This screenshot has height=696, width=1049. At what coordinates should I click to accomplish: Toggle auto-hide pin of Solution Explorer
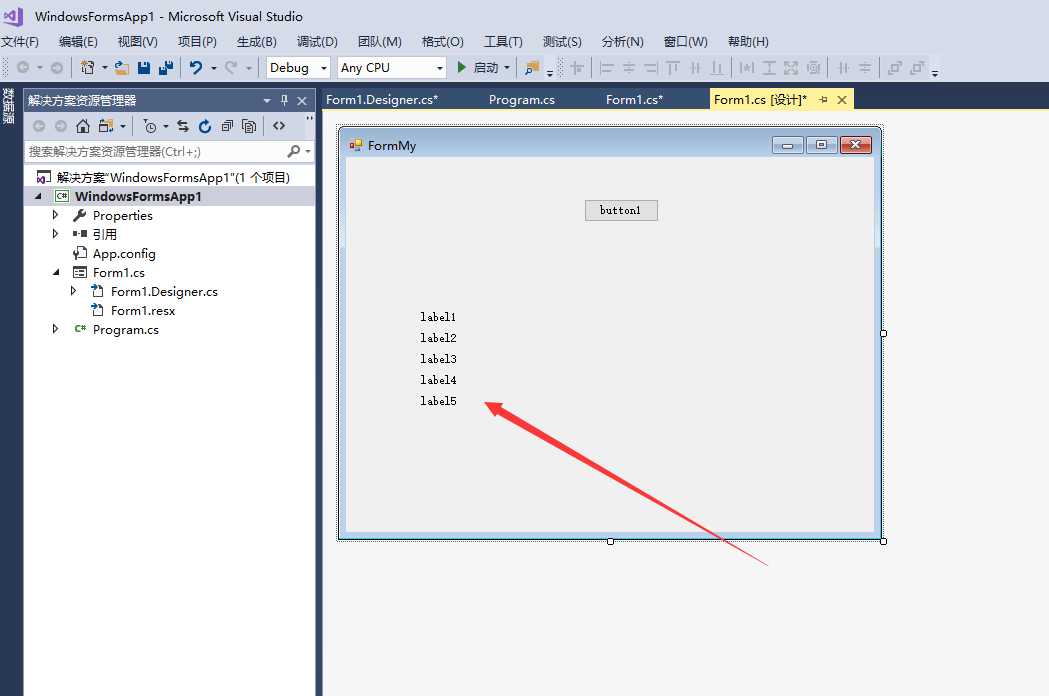(284, 100)
